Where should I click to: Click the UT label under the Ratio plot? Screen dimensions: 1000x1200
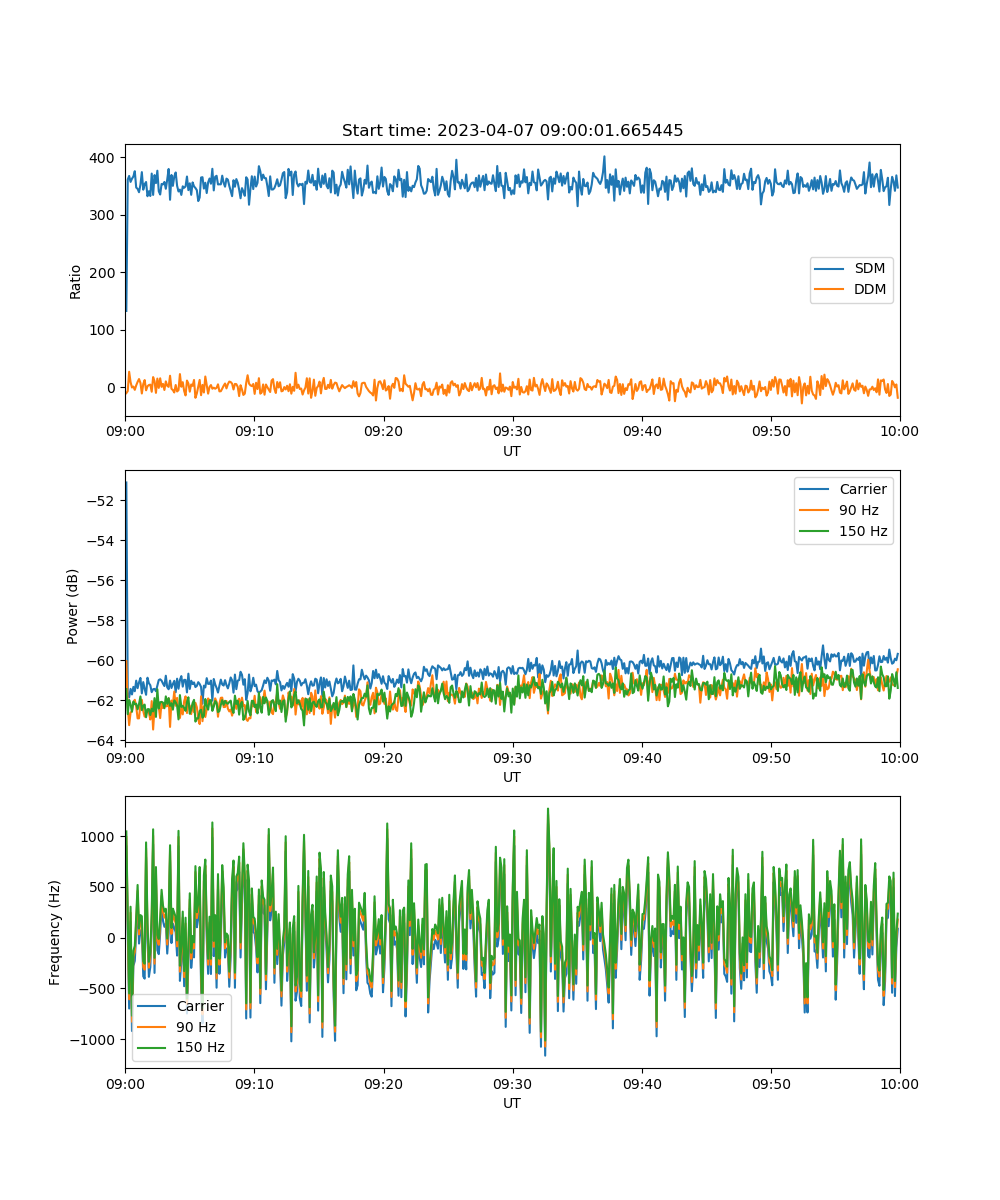512,451
